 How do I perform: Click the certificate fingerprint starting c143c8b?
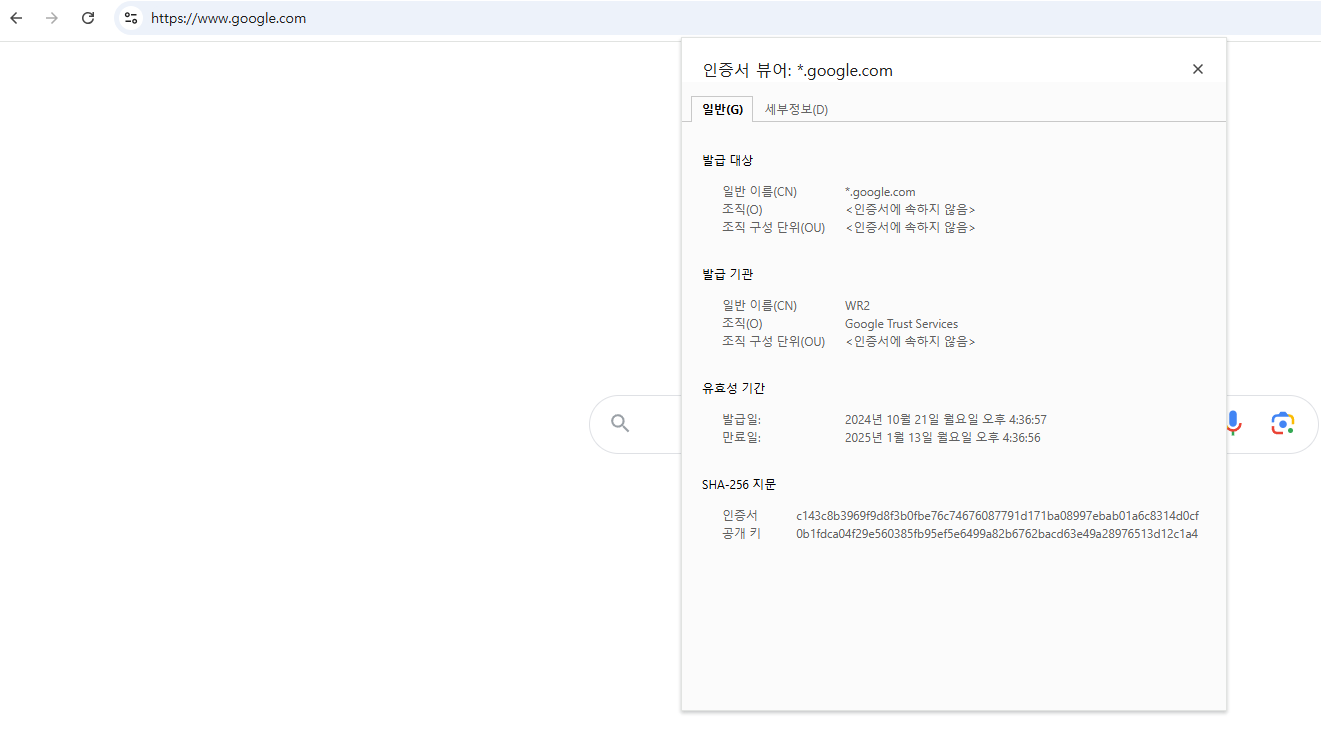click(997, 516)
